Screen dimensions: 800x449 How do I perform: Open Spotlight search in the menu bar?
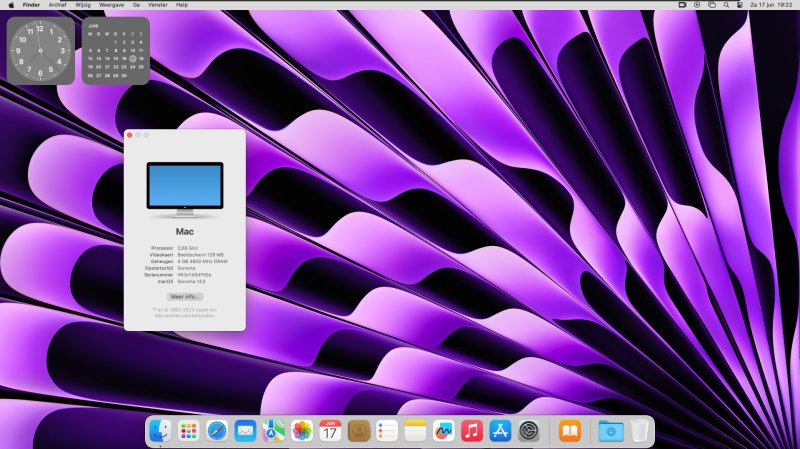click(x=726, y=5)
